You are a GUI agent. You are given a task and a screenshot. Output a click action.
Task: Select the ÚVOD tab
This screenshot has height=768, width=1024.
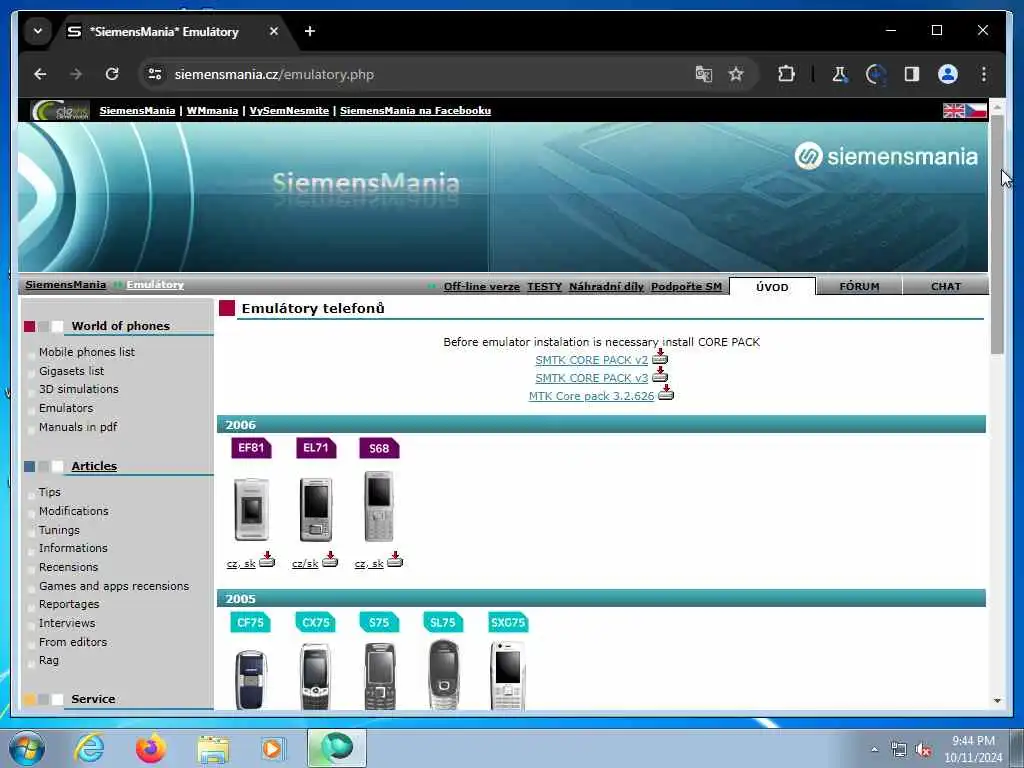point(772,287)
